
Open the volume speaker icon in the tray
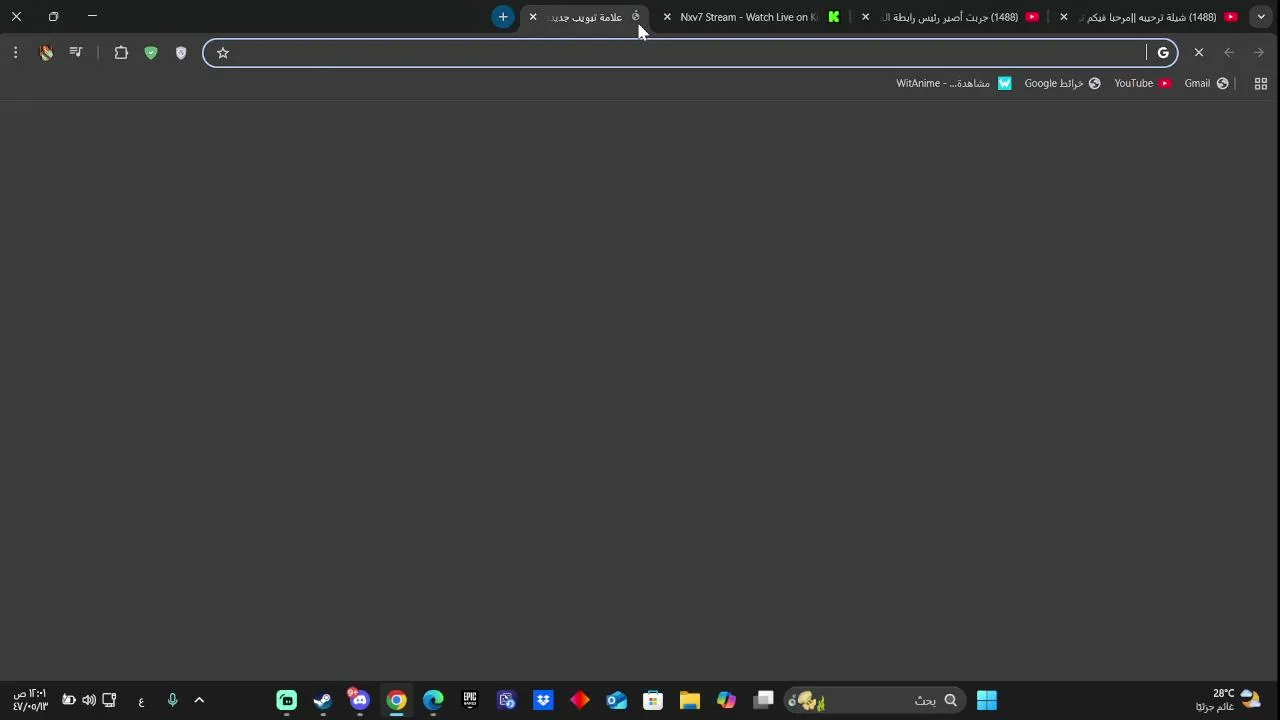click(x=89, y=700)
